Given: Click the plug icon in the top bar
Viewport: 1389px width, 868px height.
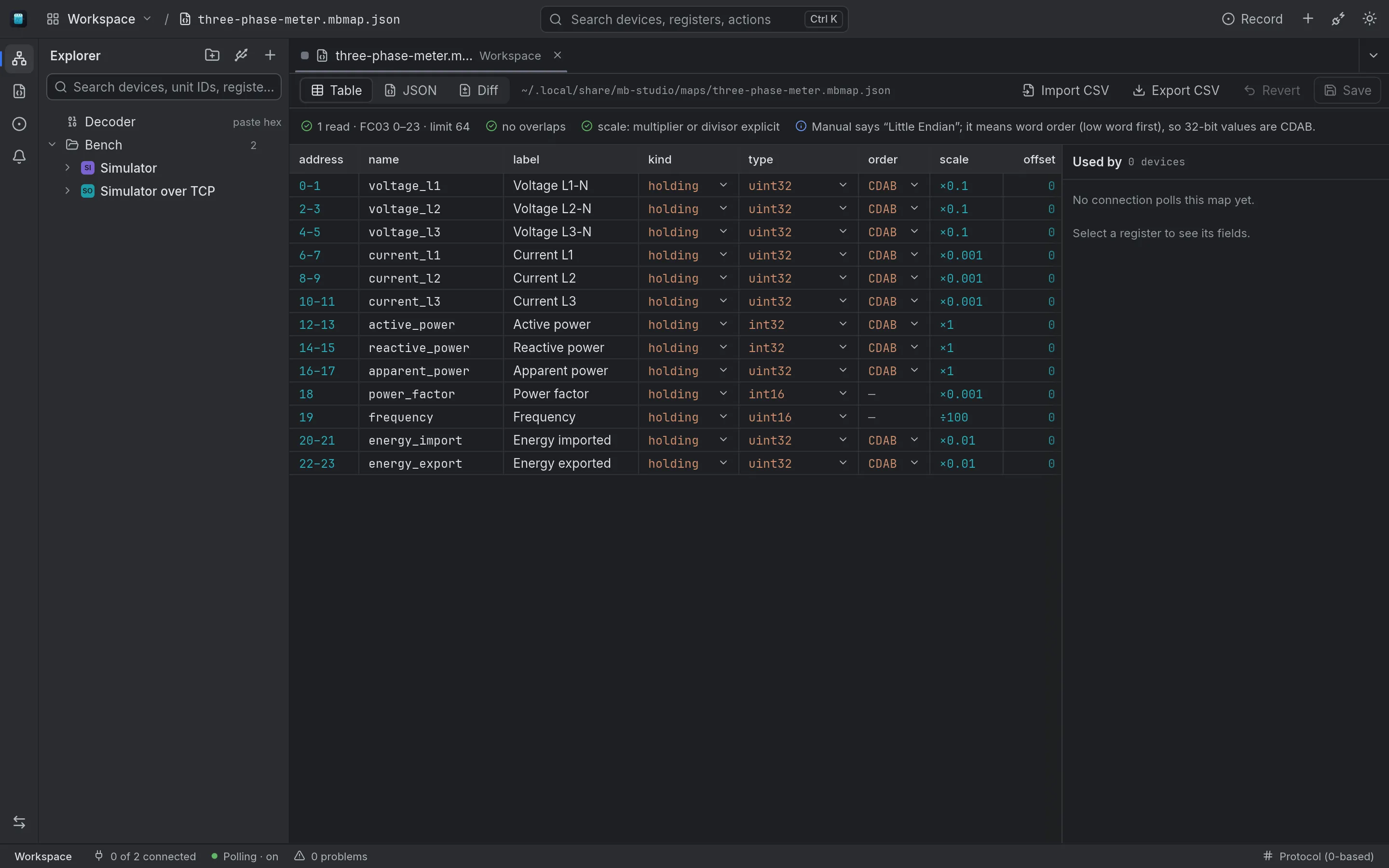Looking at the screenshot, I should 1338,19.
